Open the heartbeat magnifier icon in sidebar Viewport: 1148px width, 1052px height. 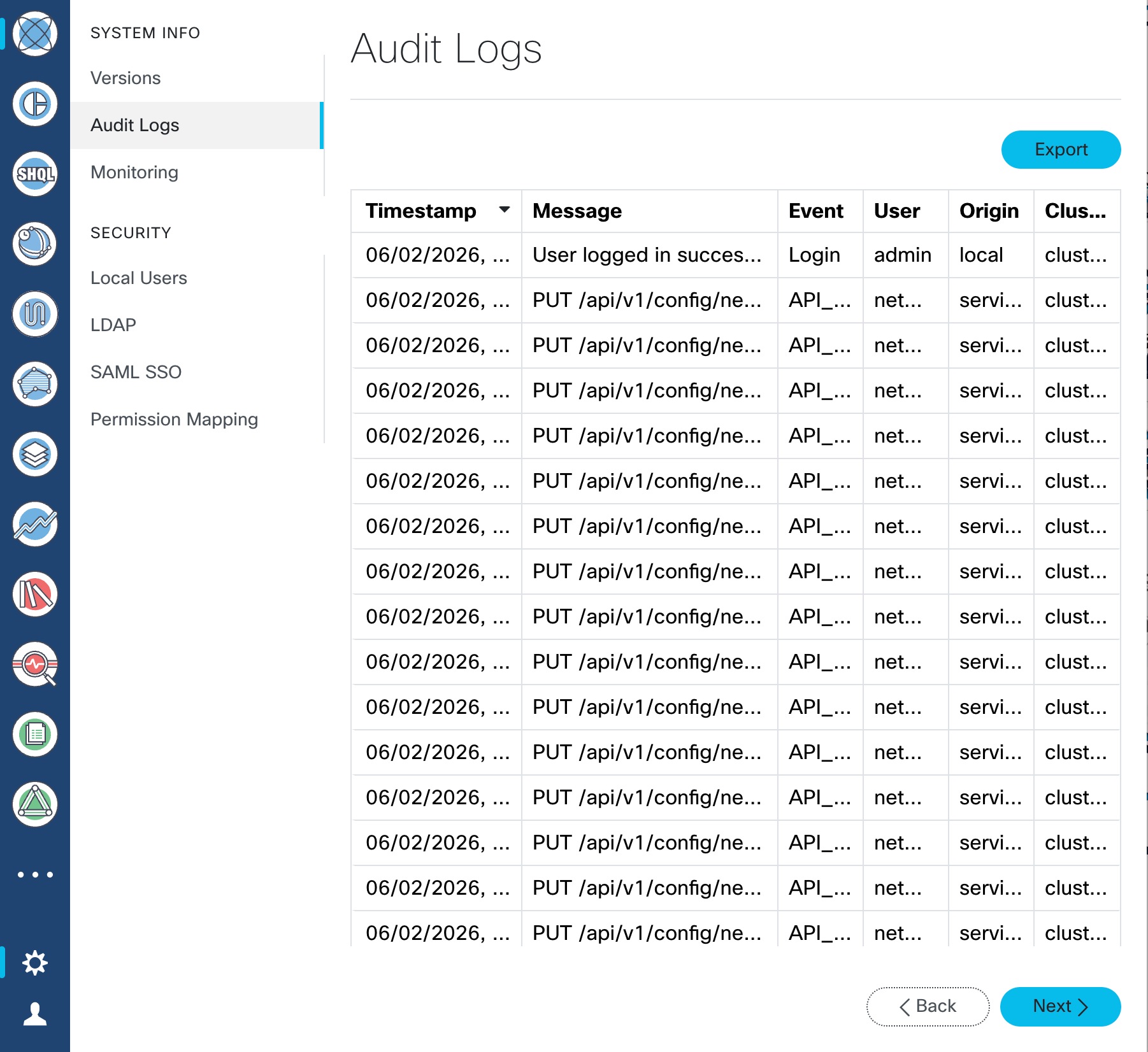click(35, 664)
